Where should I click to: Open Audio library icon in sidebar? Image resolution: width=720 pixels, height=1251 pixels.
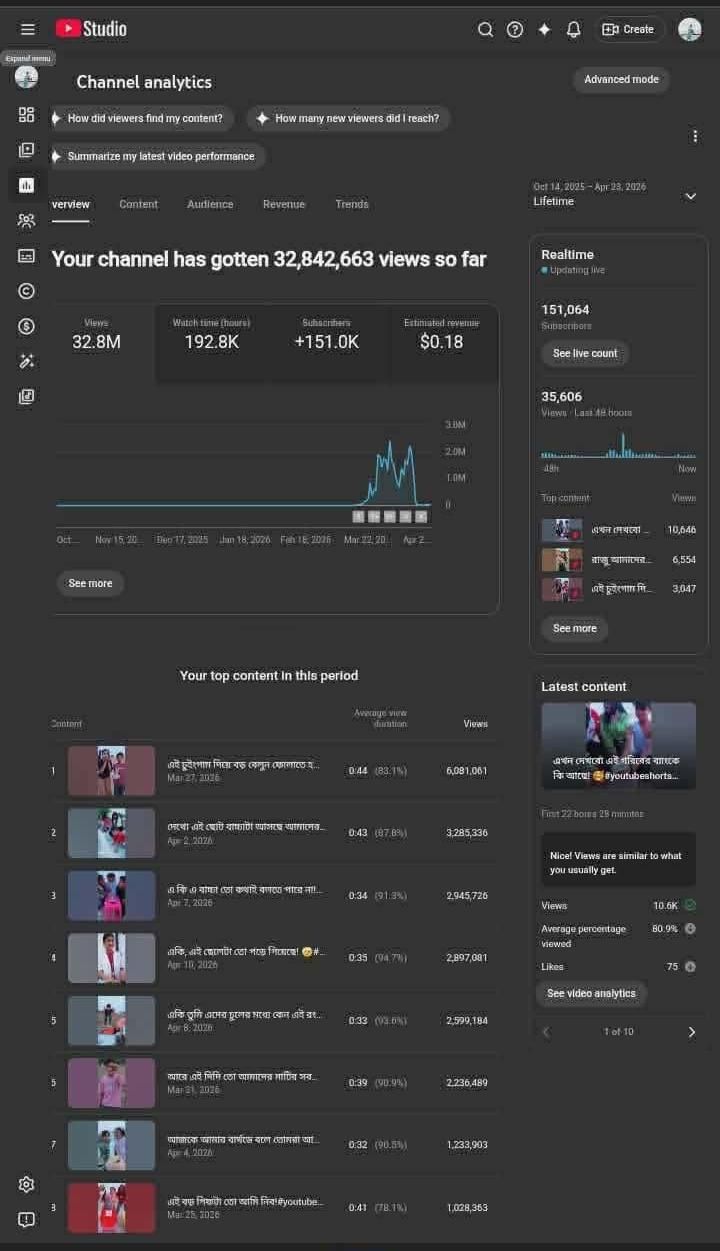(x=27, y=396)
